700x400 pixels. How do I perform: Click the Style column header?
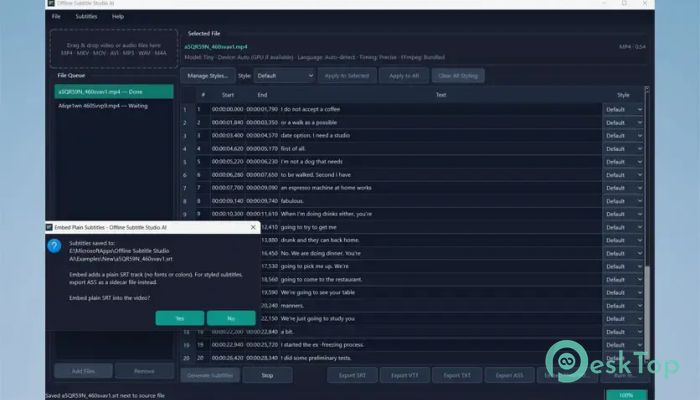click(x=623, y=95)
